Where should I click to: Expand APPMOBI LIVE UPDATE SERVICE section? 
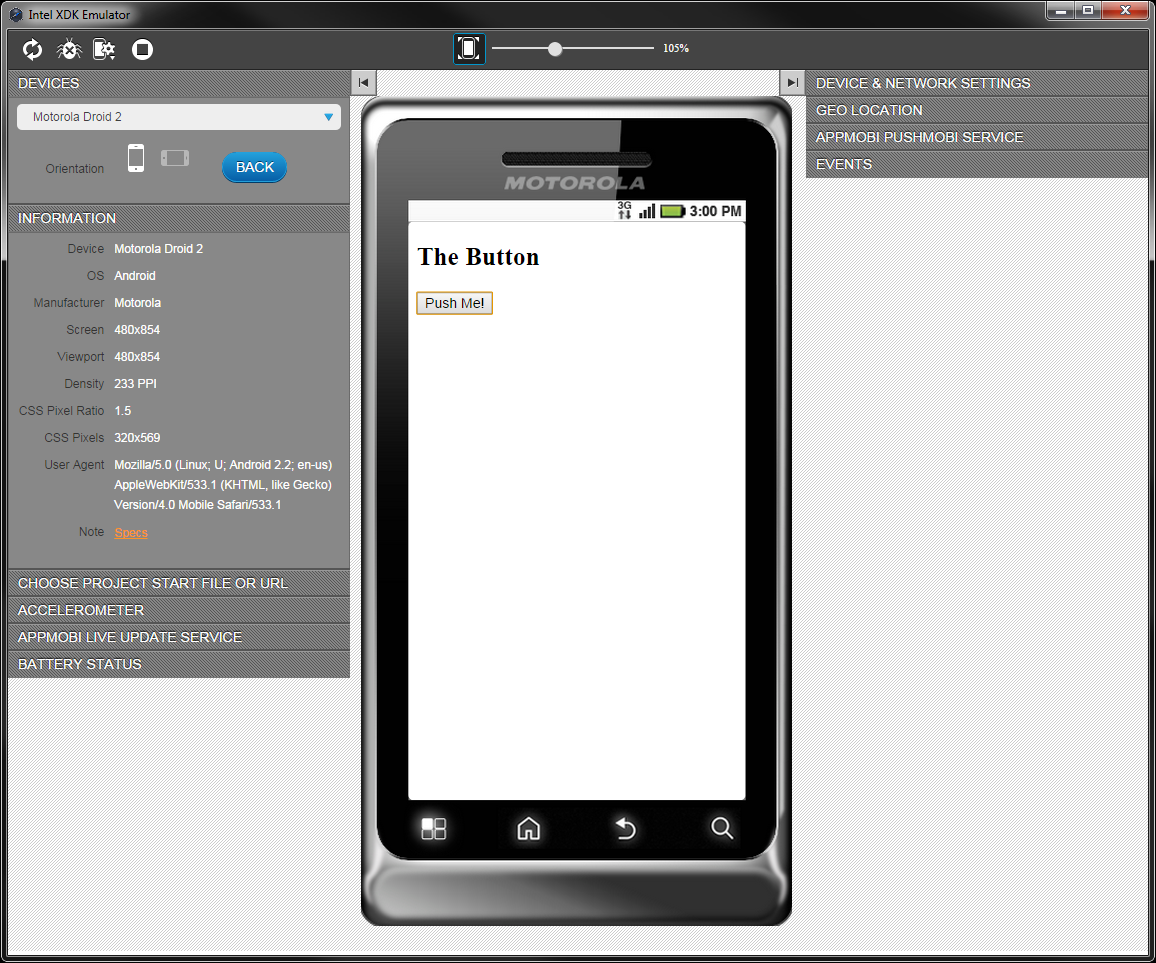click(x=179, y=637)
